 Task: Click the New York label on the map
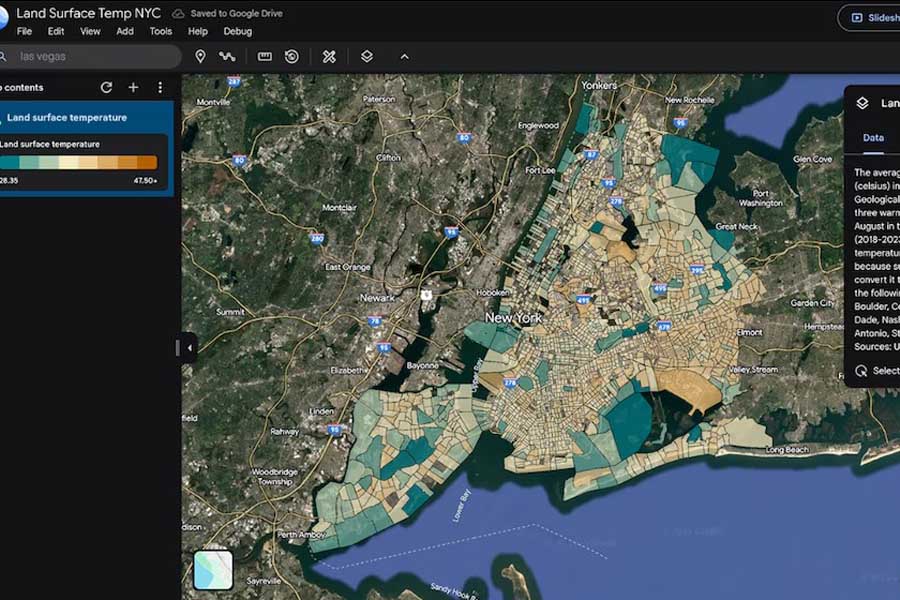[x=513, y=318]
